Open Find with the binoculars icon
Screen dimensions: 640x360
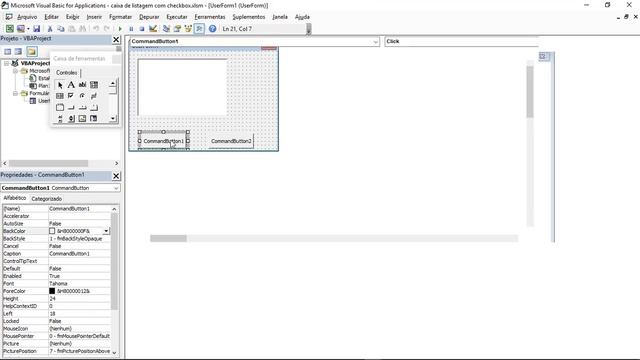pyautogui.click(x=82, y=29)
